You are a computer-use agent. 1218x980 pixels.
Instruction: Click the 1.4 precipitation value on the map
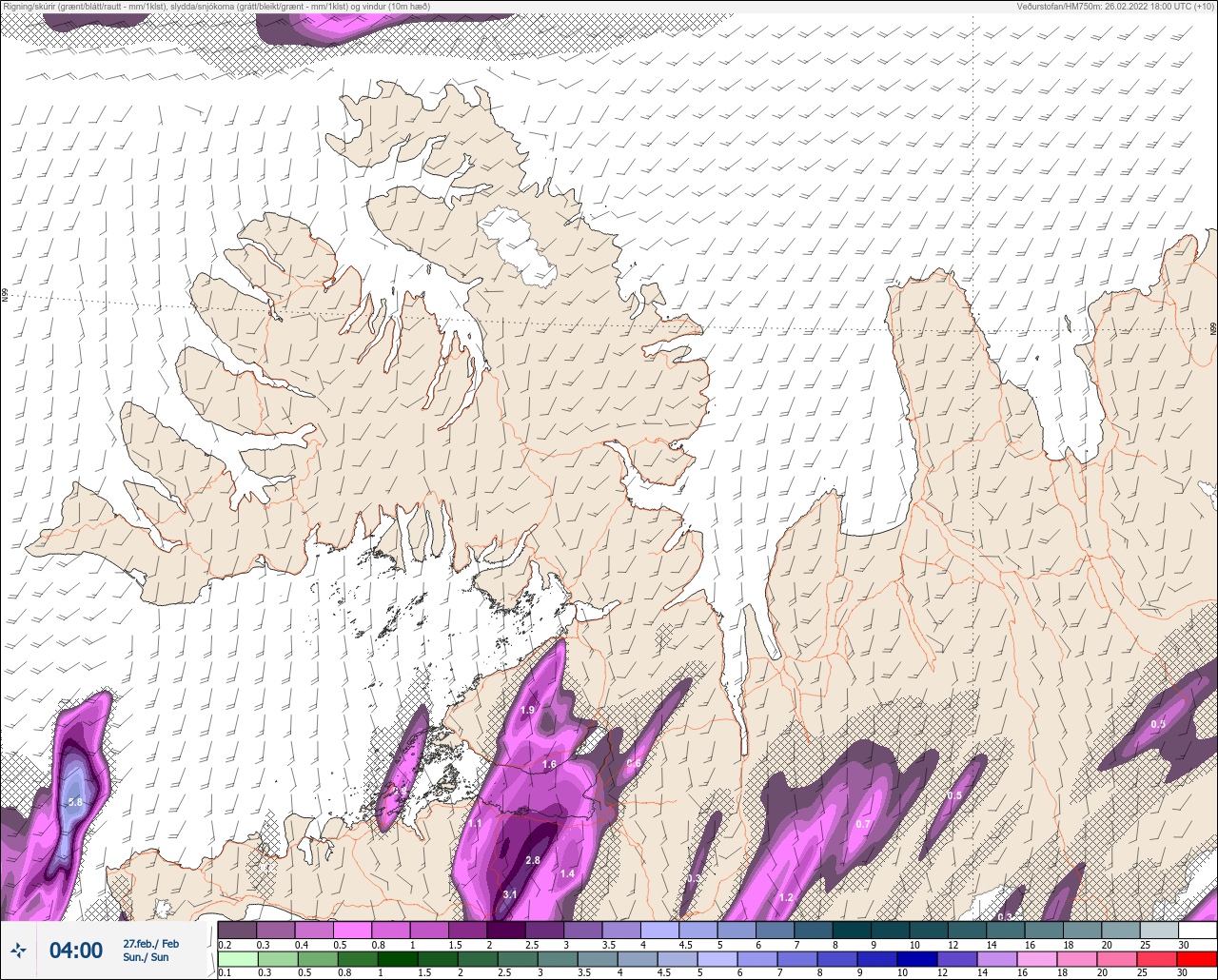click(567, 873)
